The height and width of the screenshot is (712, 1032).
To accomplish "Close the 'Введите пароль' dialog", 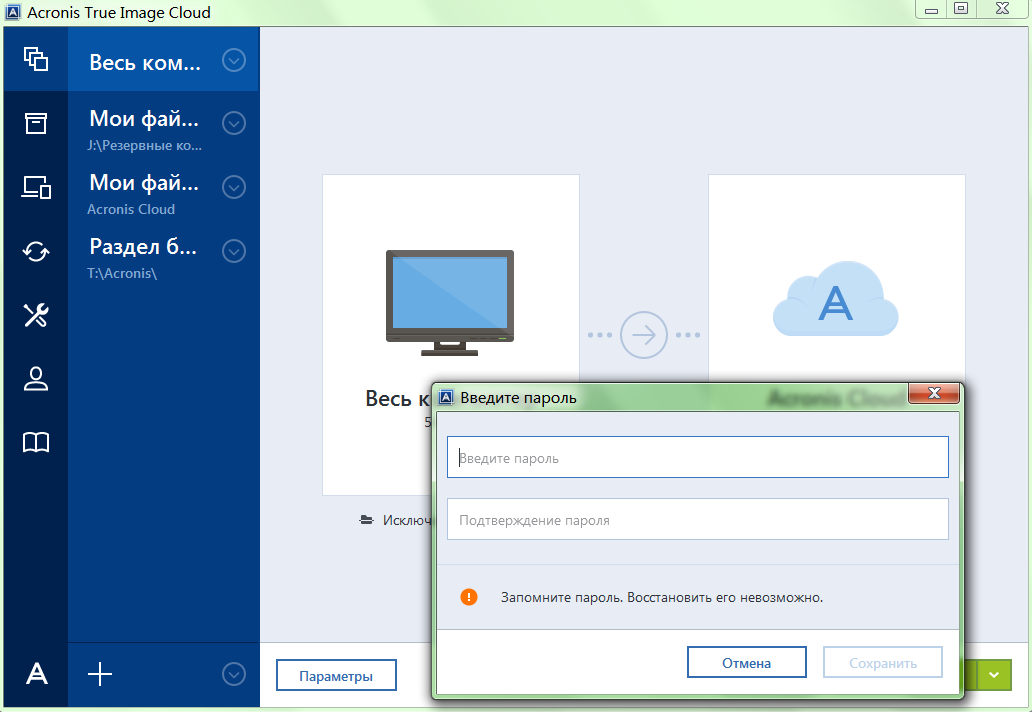I will point(934,394).
